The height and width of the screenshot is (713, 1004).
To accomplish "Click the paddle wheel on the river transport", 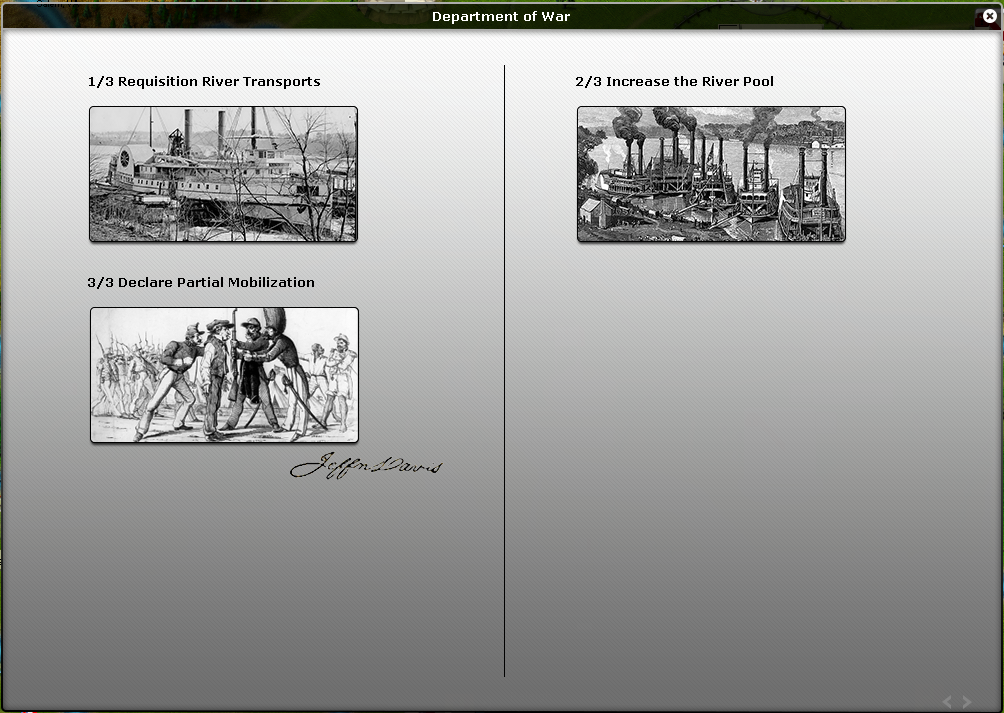I will [x=128, y=160].
